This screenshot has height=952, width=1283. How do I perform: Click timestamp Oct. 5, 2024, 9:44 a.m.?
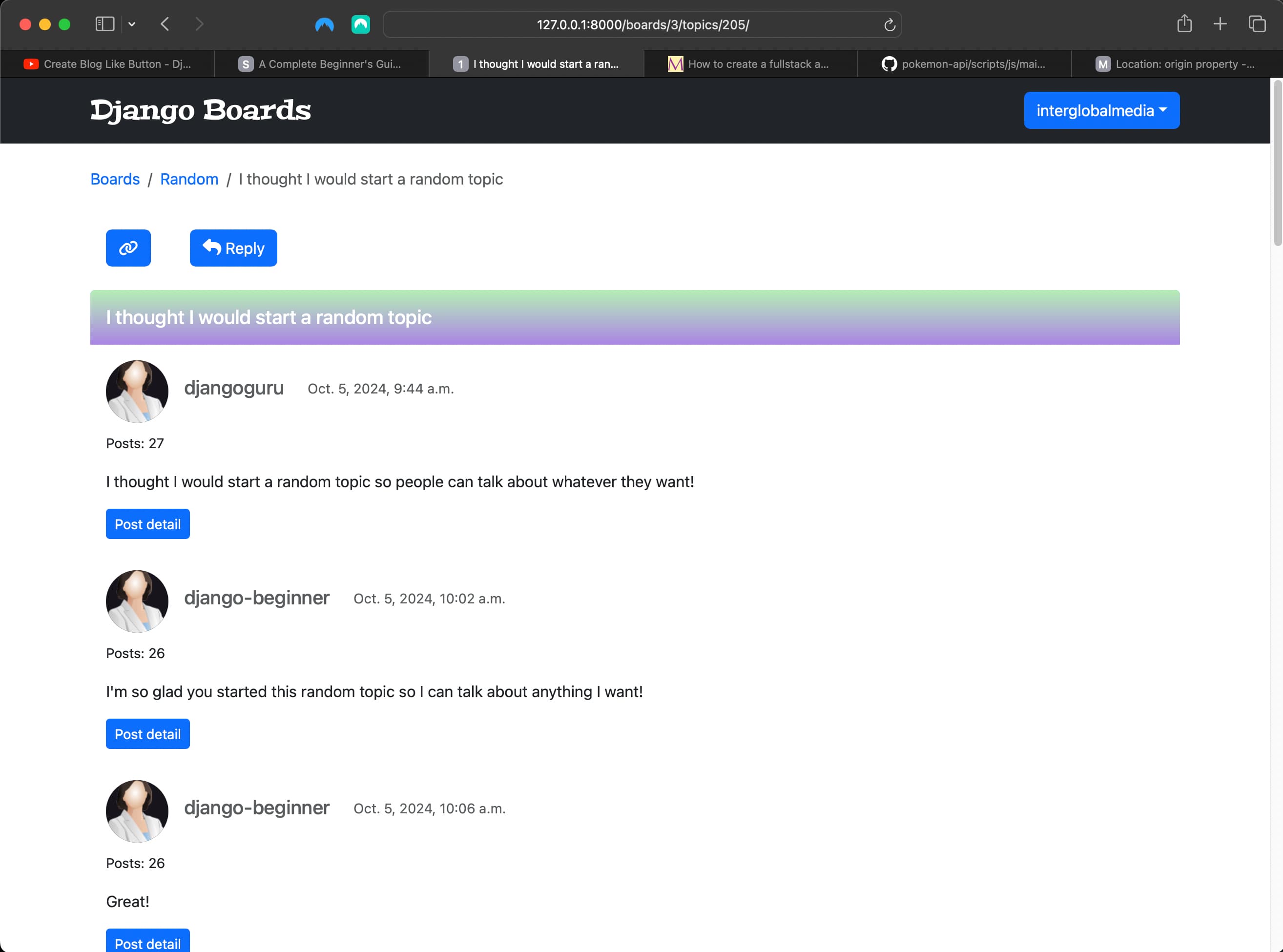point(381,389)
